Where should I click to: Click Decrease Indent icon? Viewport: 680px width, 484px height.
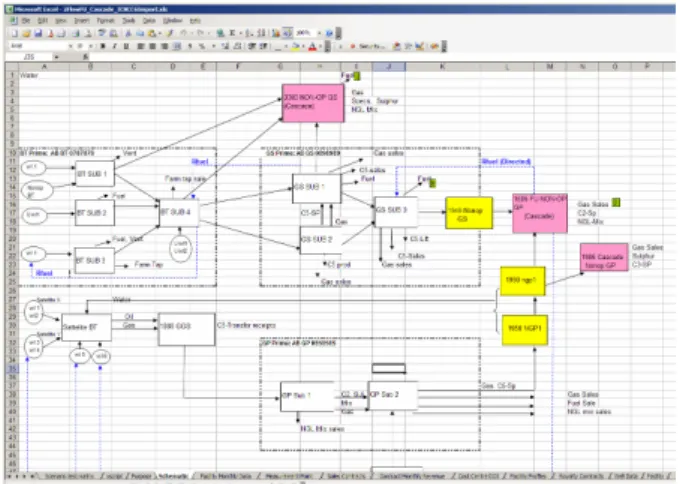tap(251, 46)
